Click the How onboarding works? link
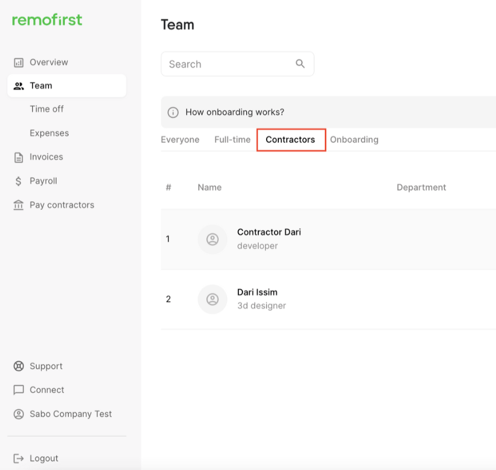496x470 pixels. (x=235, y=112)
